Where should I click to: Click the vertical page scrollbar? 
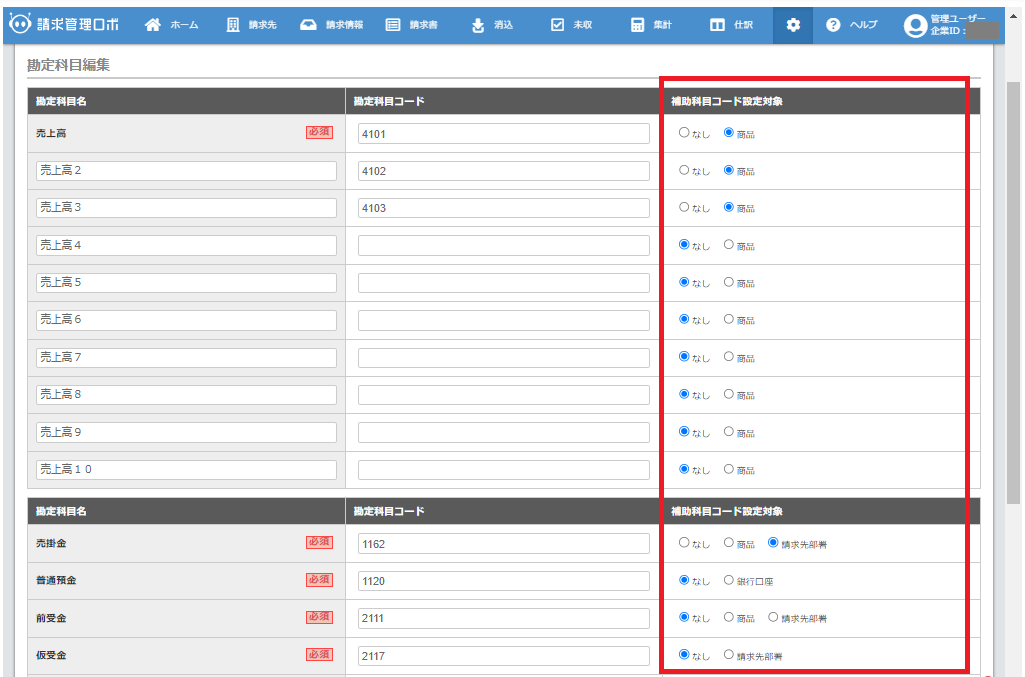(1012, 300)
